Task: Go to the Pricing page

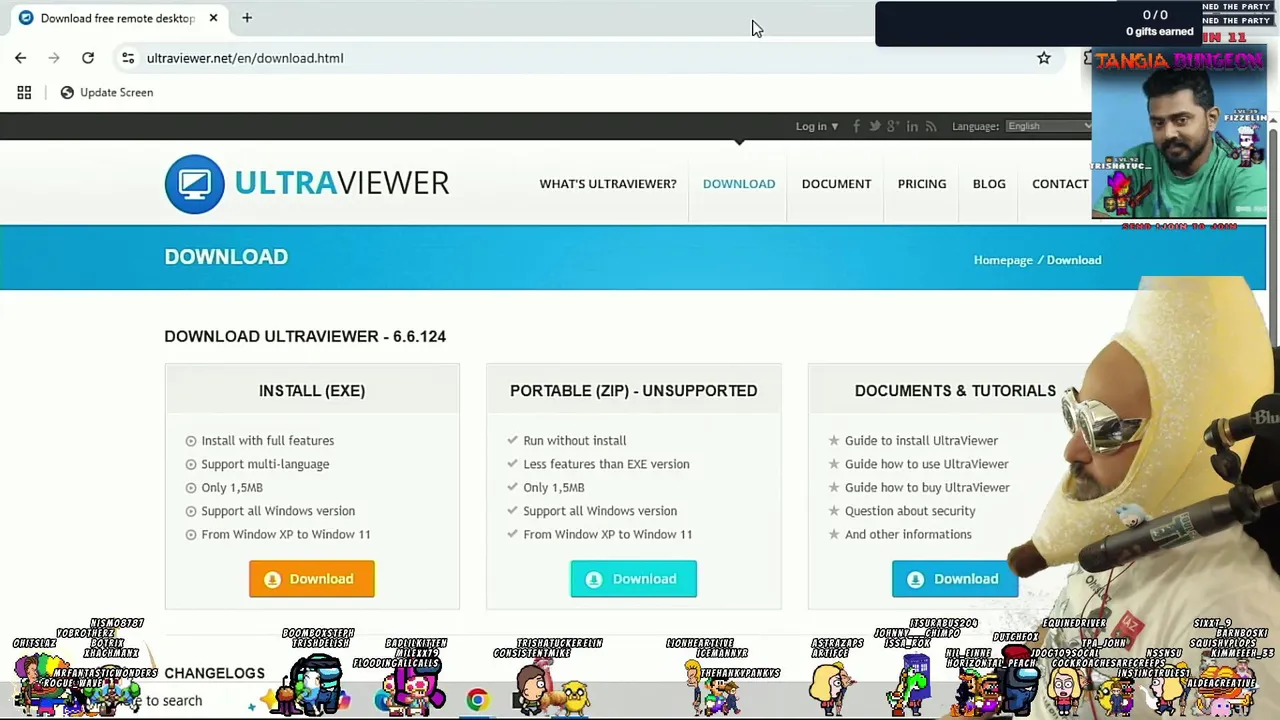Action: coord(922,184)
